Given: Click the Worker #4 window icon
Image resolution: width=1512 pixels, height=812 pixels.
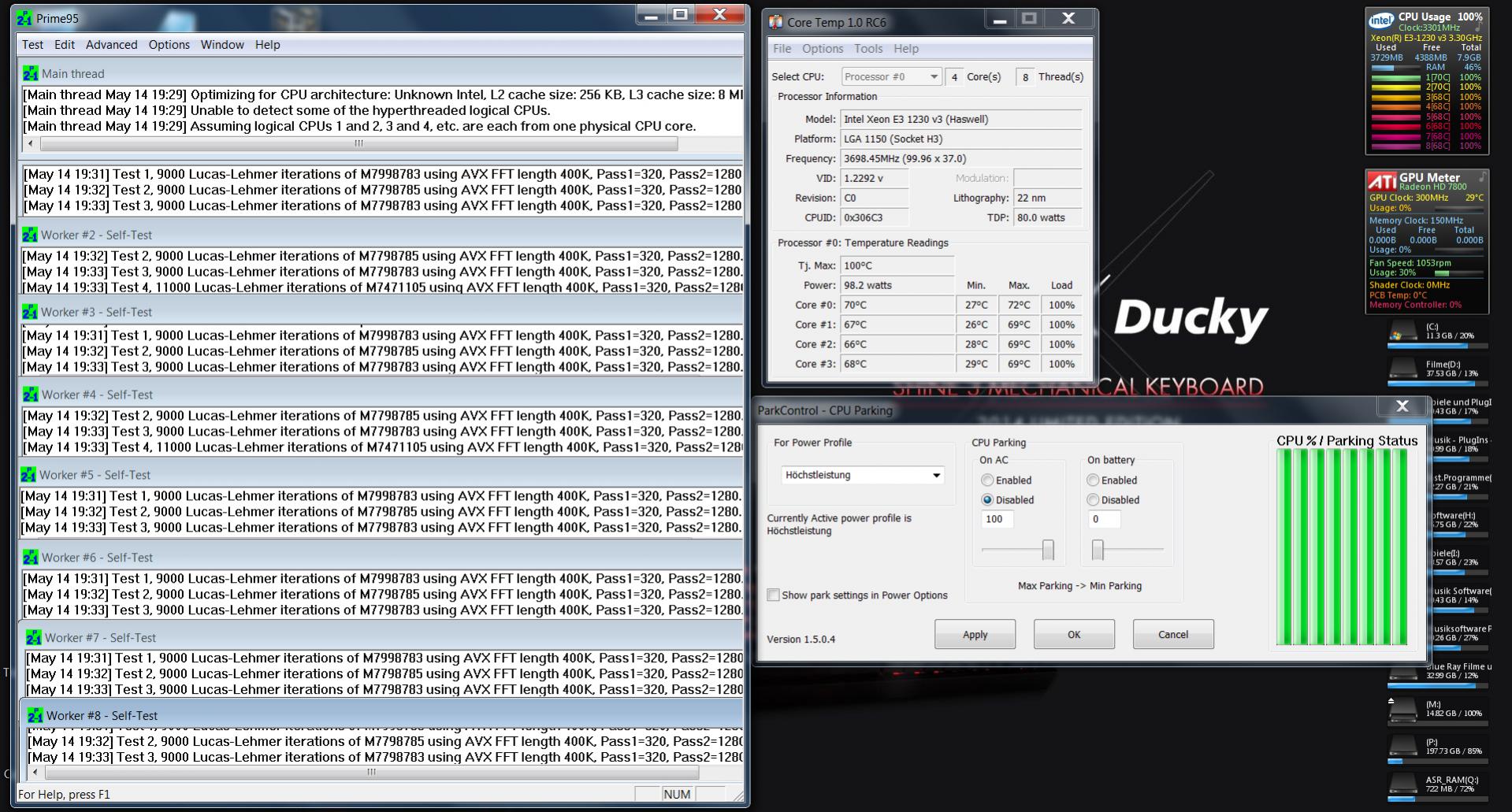Looking at the screenshot, I should [31, 395].
